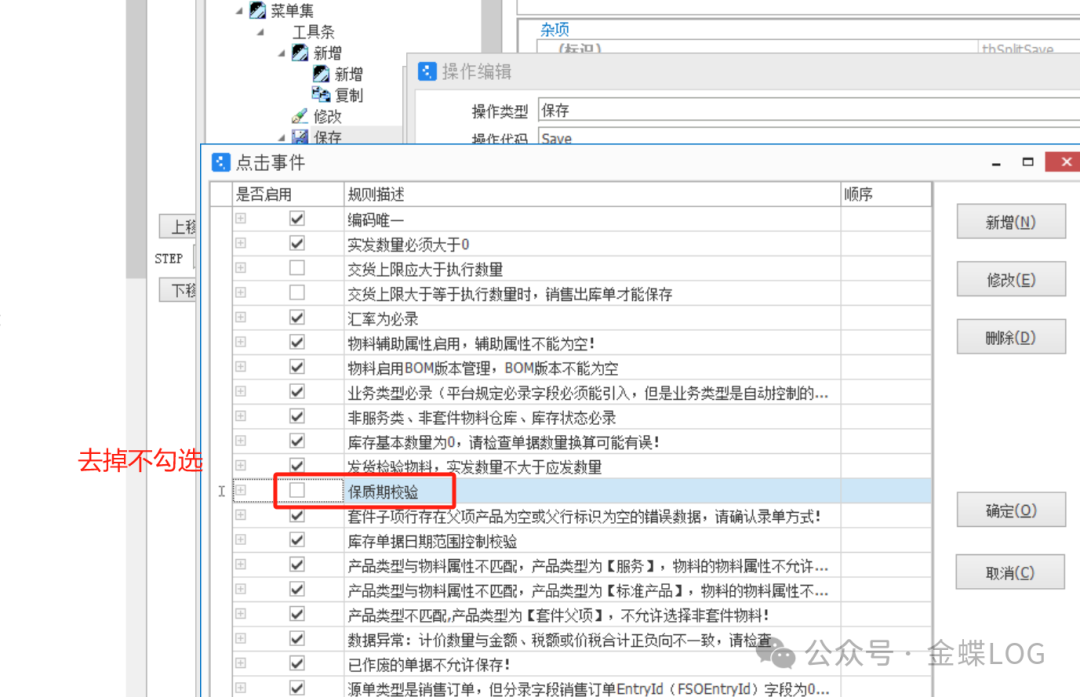Screen dimensions: 1080x697
Task: Click the 操作编辑 dialog title icon
Action: pyautogui.click(x=427, y=71)
